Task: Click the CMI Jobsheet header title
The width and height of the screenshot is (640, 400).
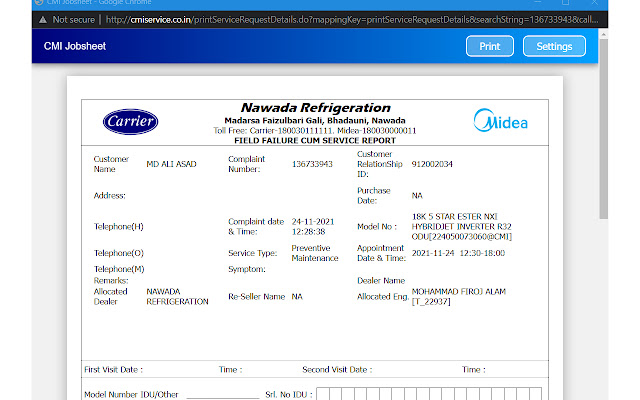Action: pyautogui.click(x=75, y=46)
